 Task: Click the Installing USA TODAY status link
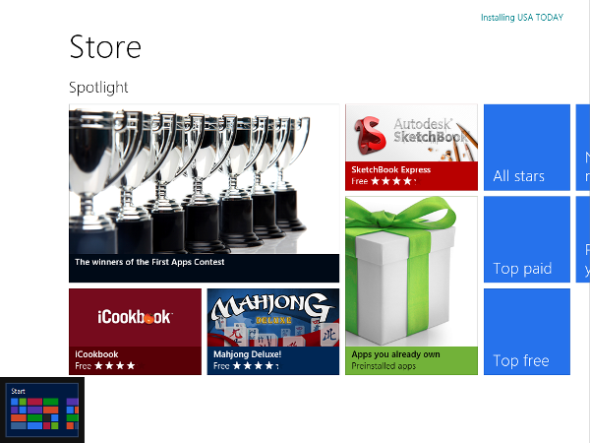[522, 17]
